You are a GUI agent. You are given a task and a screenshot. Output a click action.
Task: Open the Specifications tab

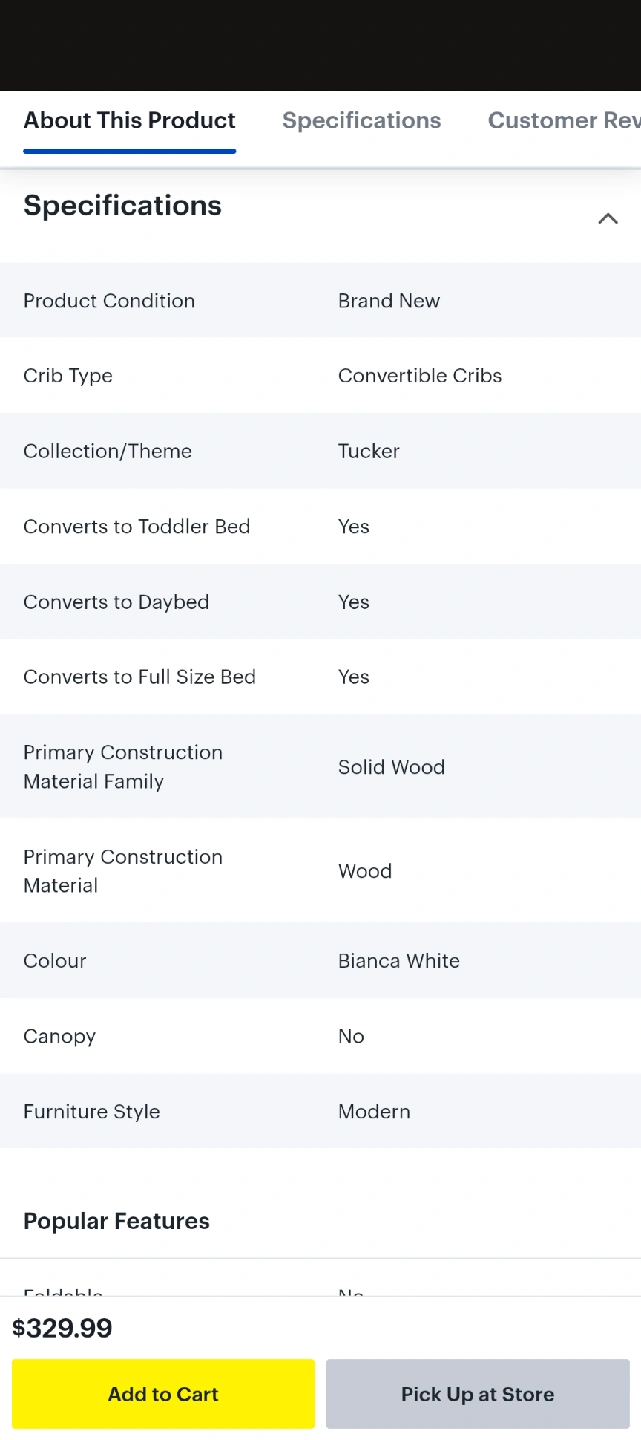click(x=361, y=121)
